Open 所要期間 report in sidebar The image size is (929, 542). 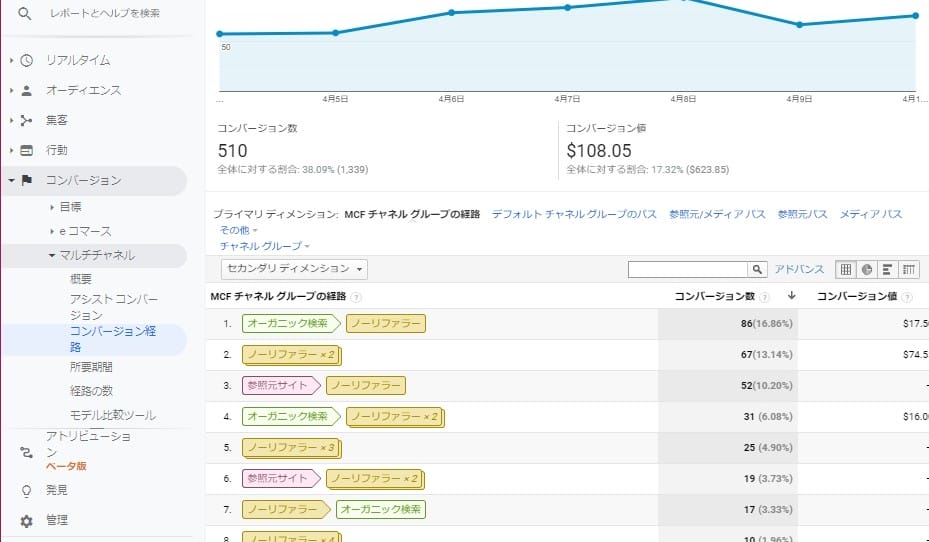click(91, 367)
